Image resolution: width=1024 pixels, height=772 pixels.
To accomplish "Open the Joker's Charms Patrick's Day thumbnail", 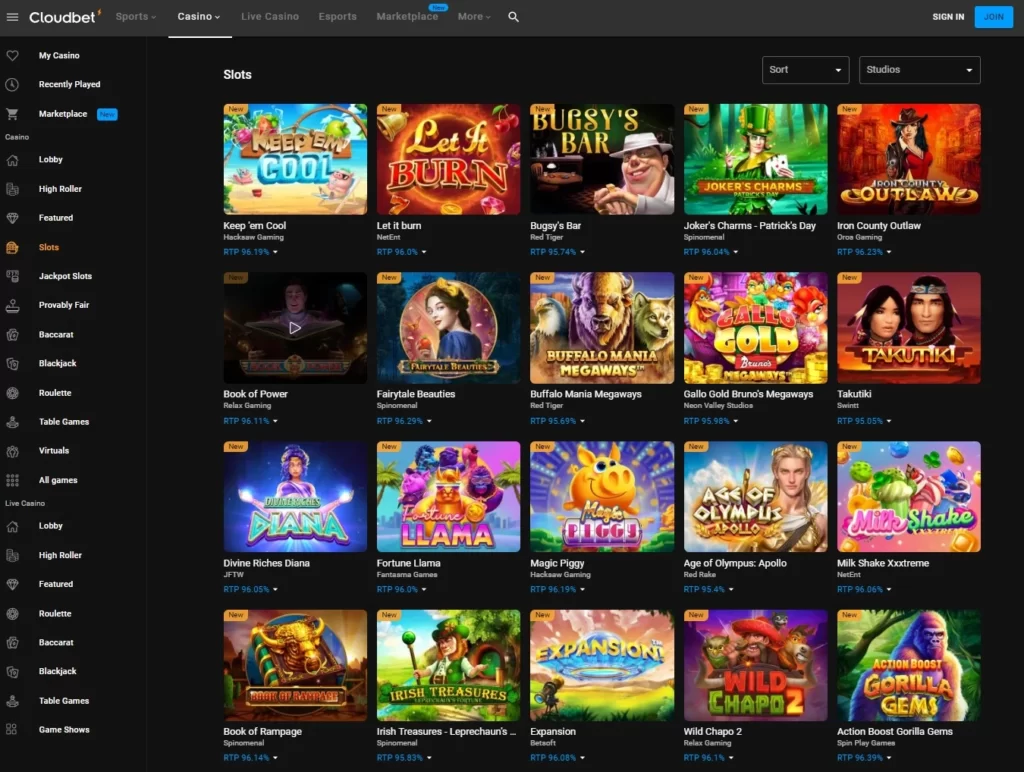I will (756, 159).
